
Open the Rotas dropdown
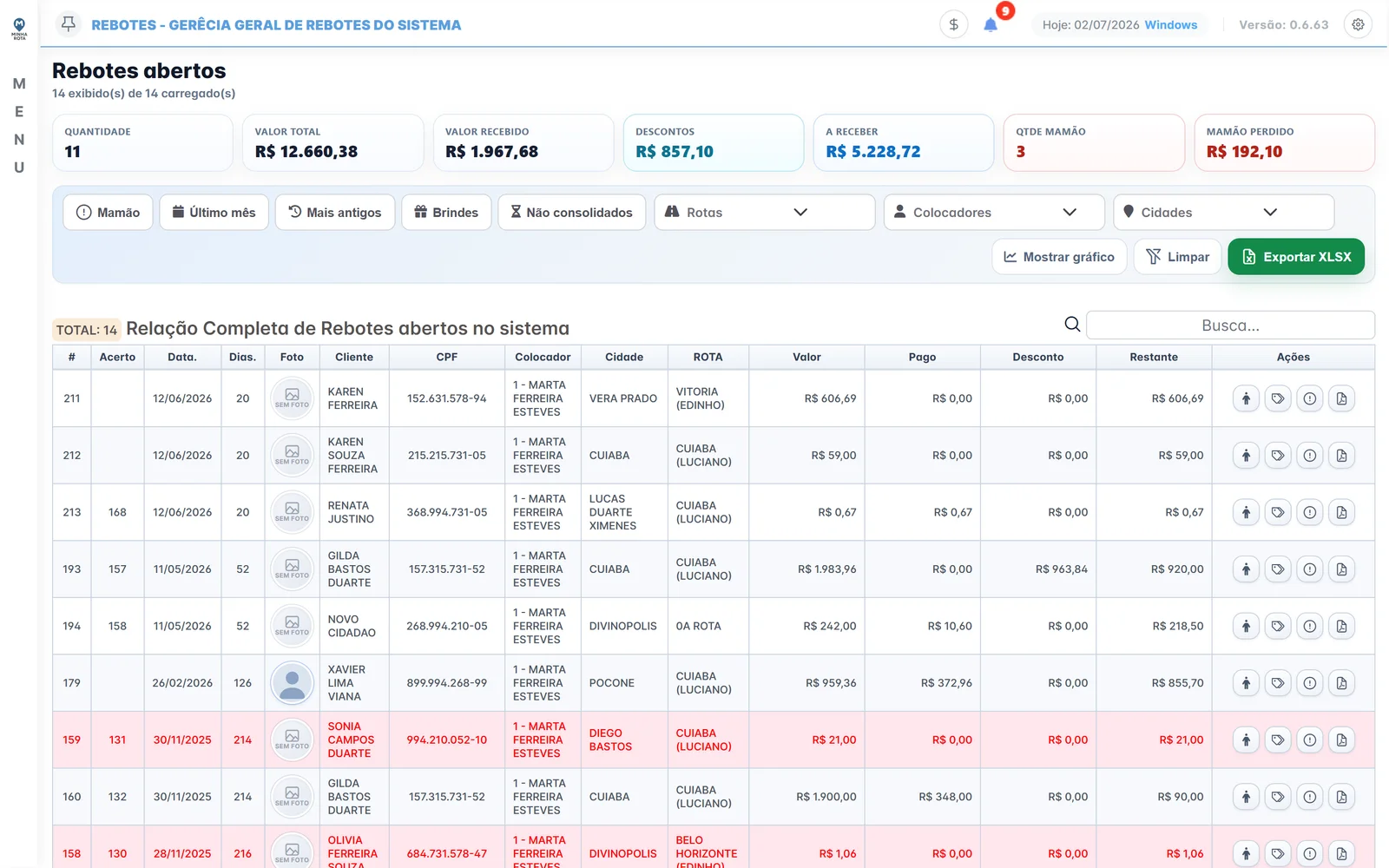pyautogui.click(x=764, y=213)
